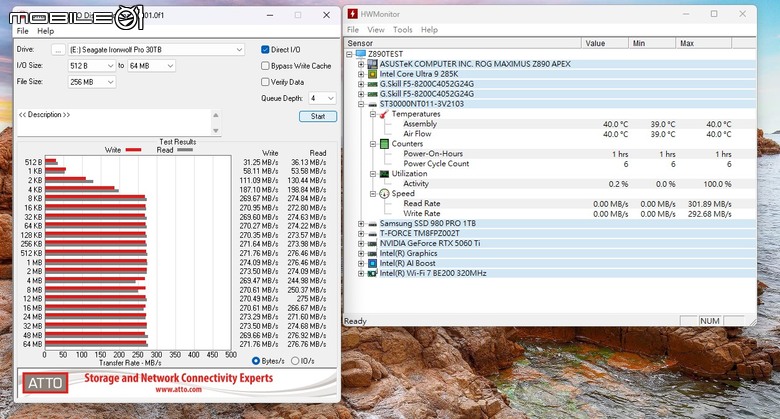This screenshot has width=780, height=419.
Task: Click the drive icon beside T-FORCE TM8FPZ002T
Action: coord(372,233)
